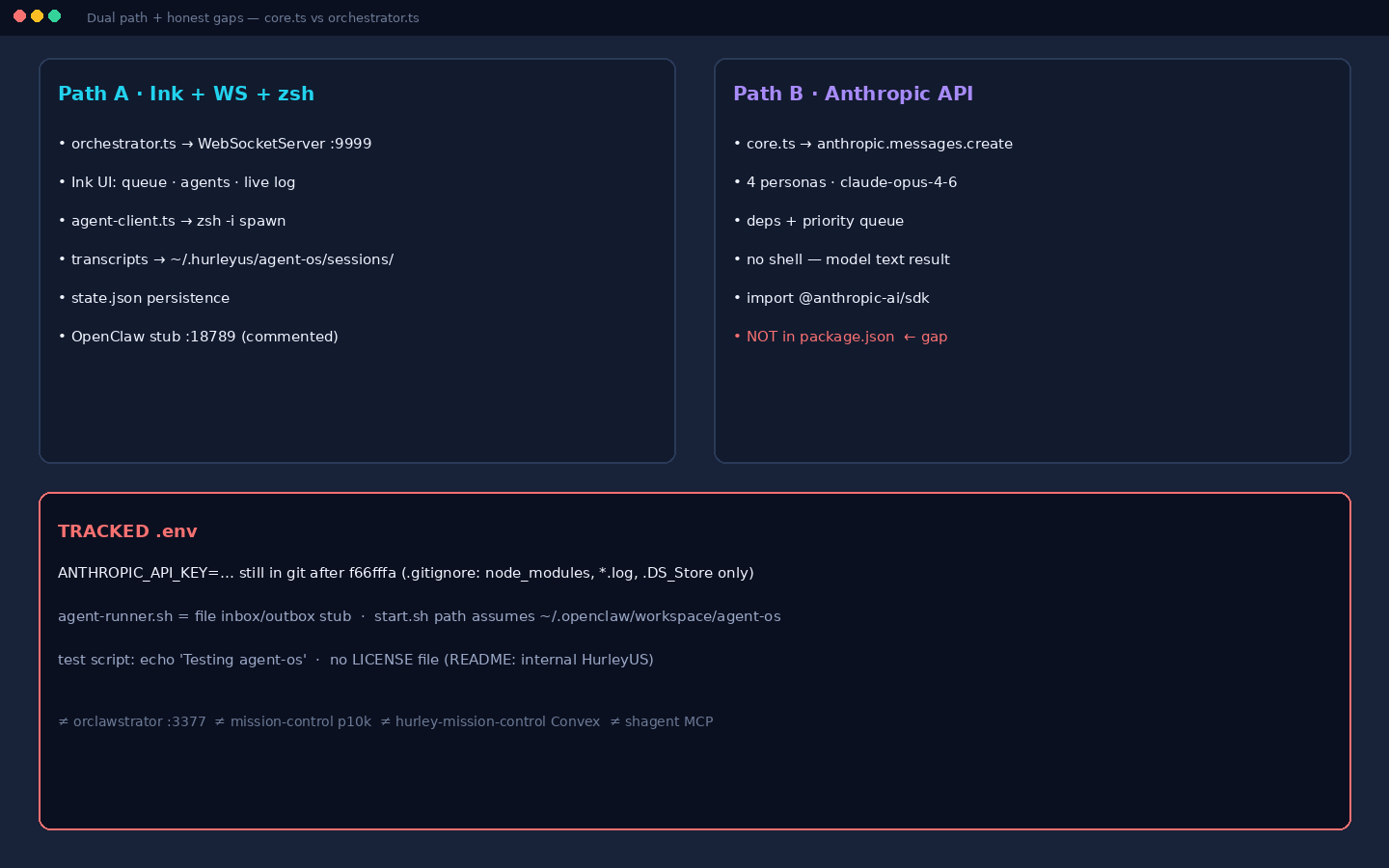This screenshot has height=868, width=1389.
Task: Click the yellow minimize window button
Action: pyautogui.click(x=37, y=16)
